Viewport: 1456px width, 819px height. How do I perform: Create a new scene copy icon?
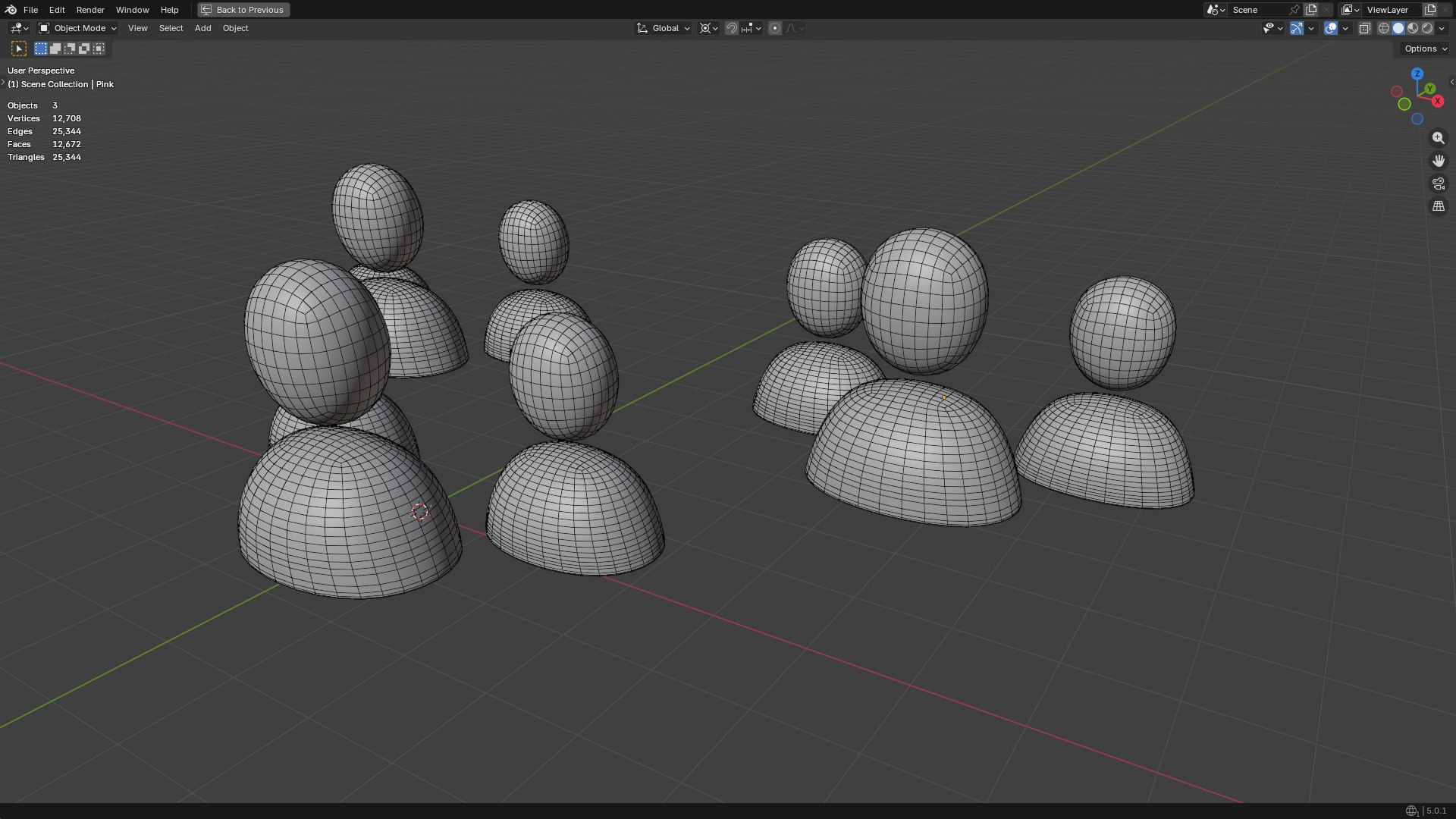tap(1311, 10)
